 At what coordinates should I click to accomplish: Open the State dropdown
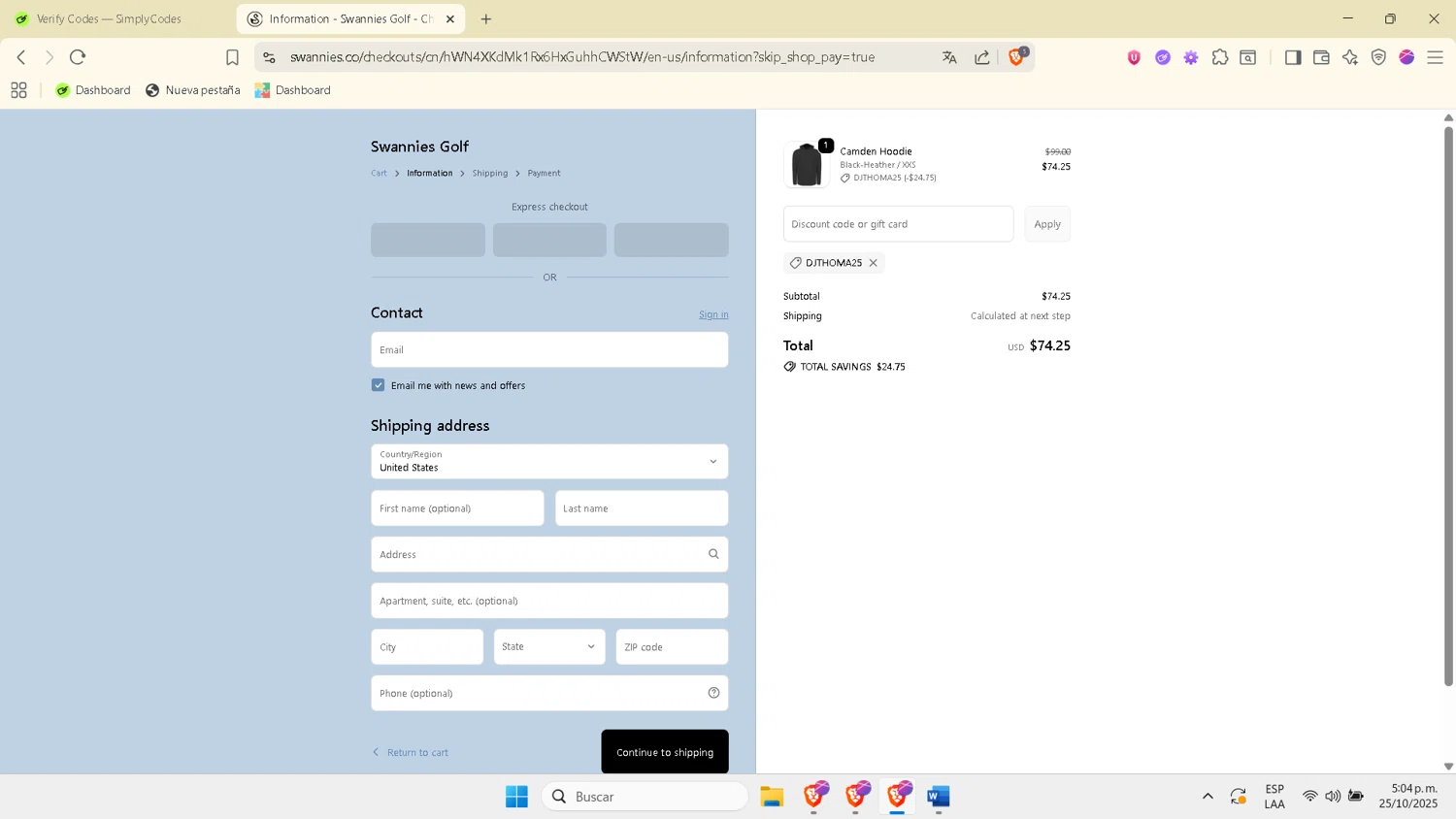549,646
